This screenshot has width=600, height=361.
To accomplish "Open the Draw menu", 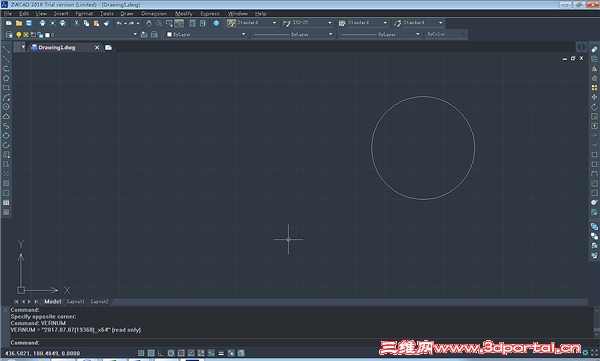I will (127, 13).
